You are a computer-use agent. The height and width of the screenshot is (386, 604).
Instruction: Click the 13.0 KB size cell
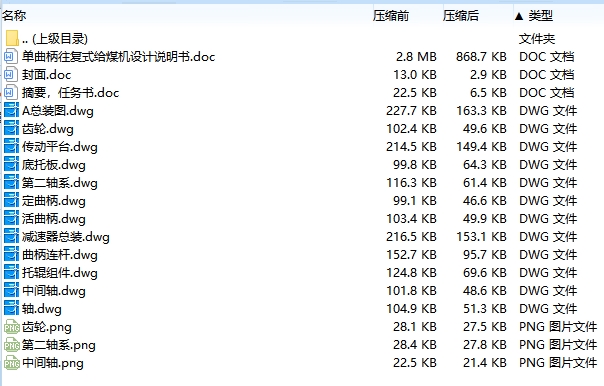click(415, 75)
